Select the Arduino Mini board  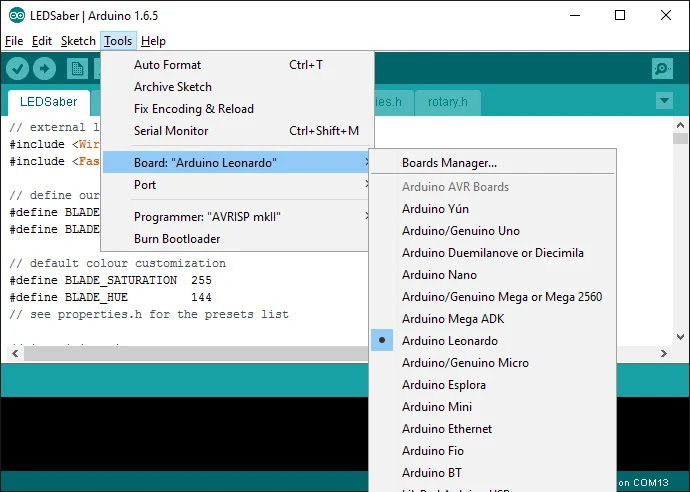[493, 407]
